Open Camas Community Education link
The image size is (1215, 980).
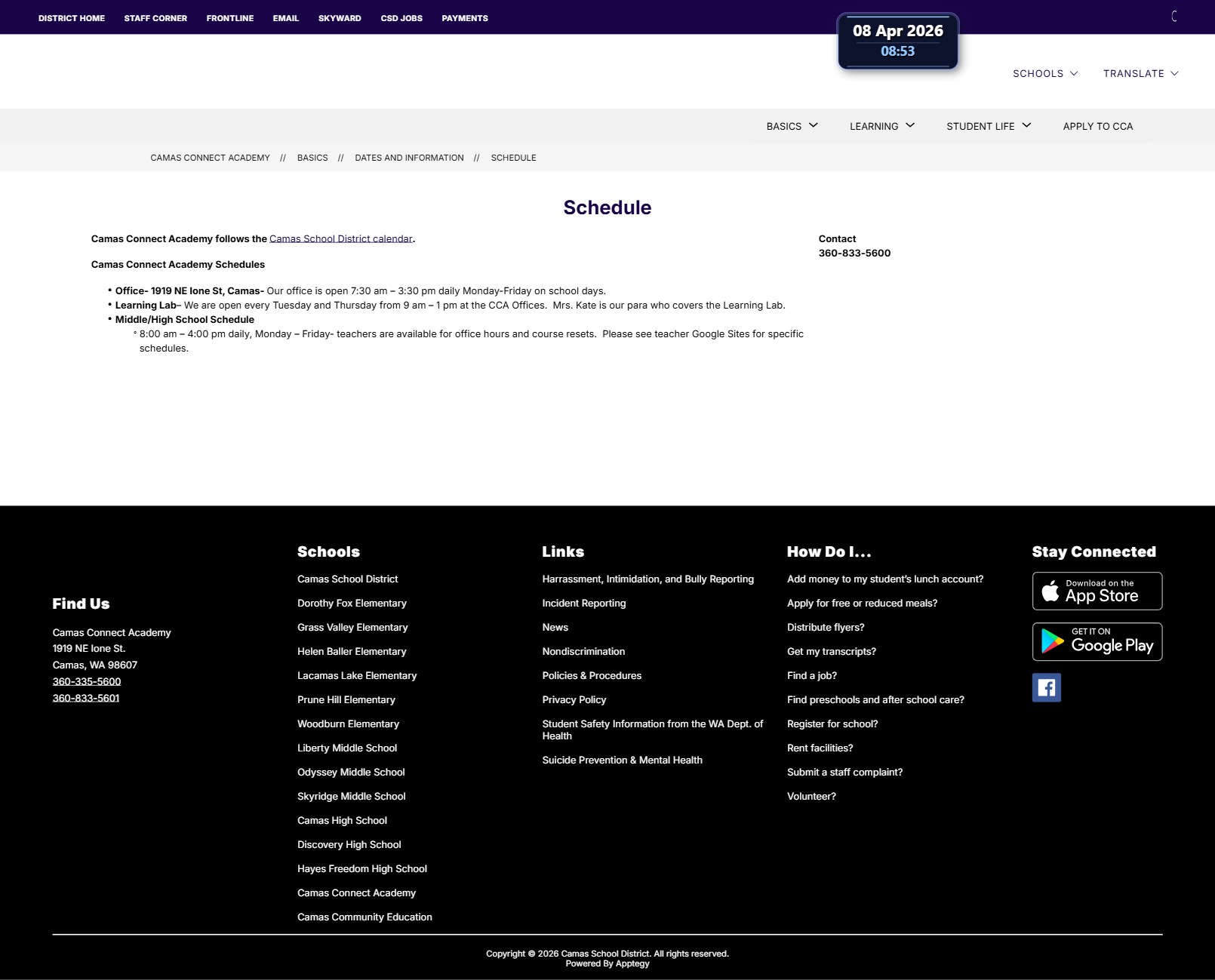pyautogui.click(x=364, y=917)
